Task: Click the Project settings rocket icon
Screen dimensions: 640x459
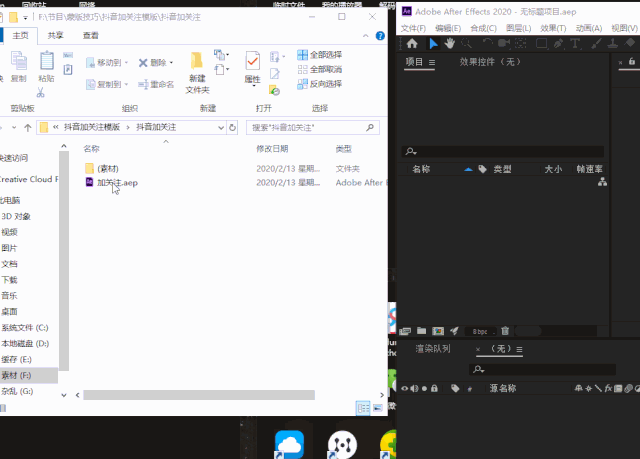Action: (454, 331)
